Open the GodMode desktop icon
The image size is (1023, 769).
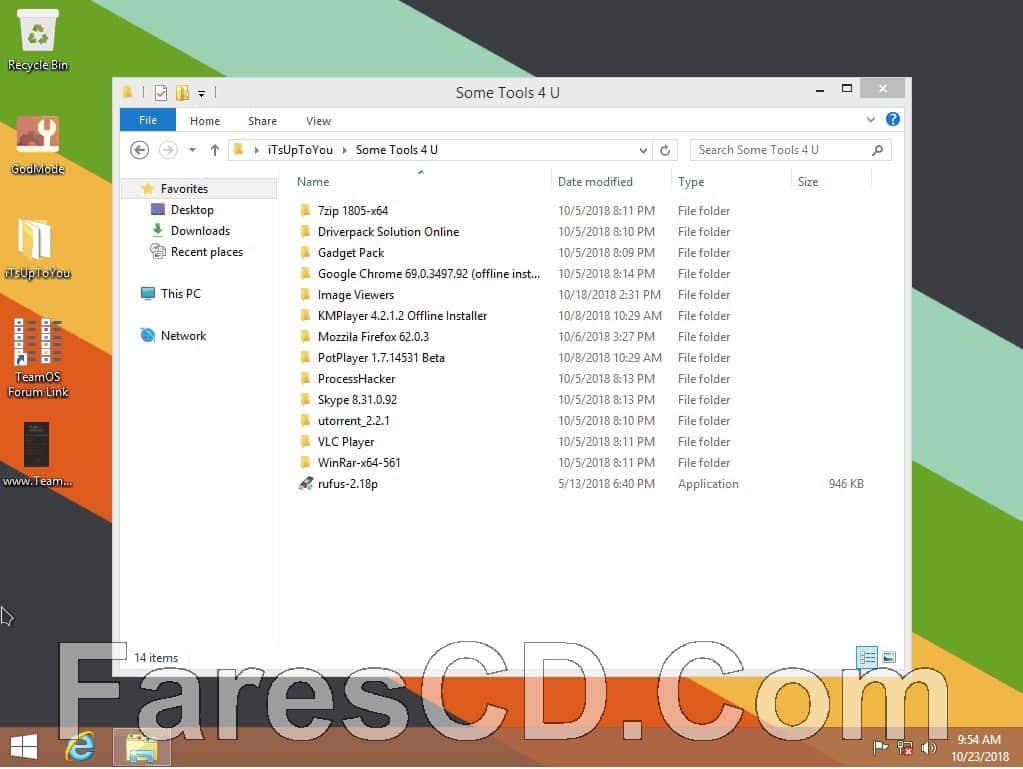click(37, 145)
